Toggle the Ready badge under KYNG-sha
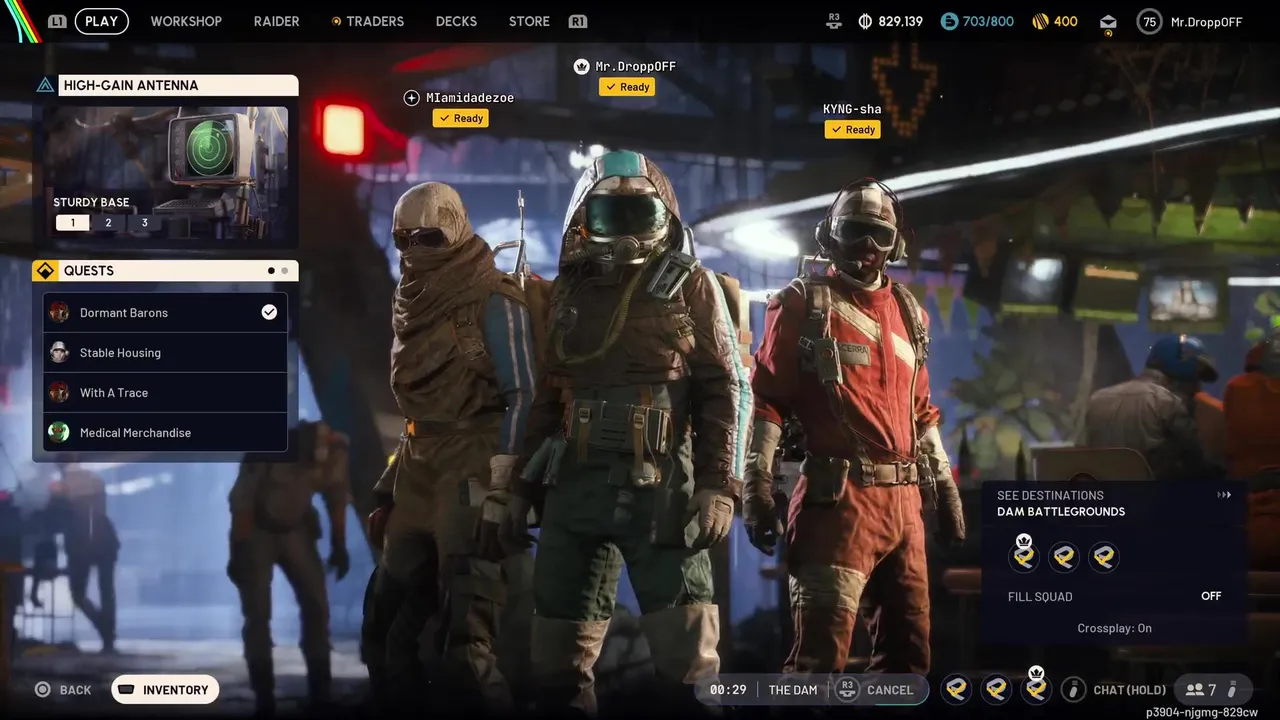This screenshot has height=720, width=1280. tap(852, 129)
